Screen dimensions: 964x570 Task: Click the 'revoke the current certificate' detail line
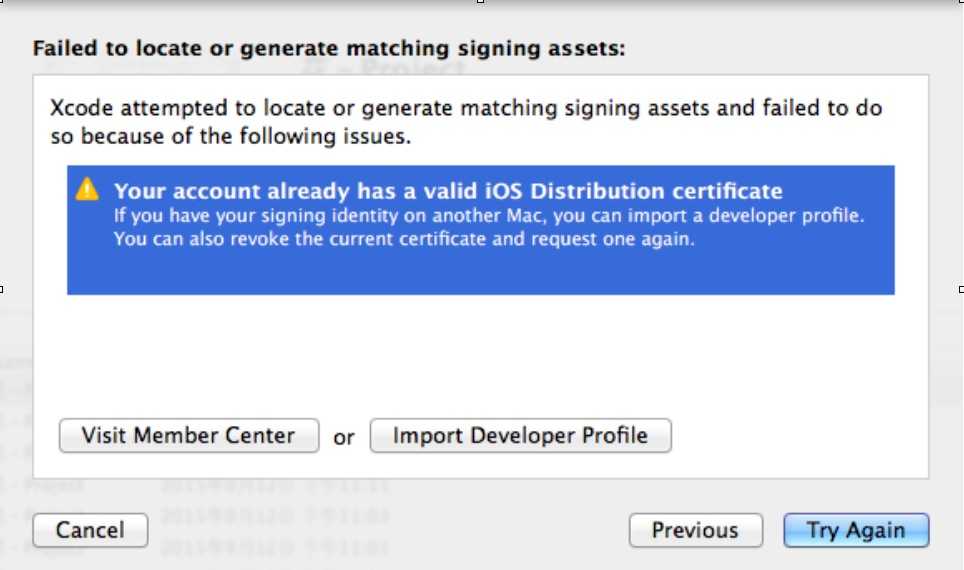coord(403,240)
